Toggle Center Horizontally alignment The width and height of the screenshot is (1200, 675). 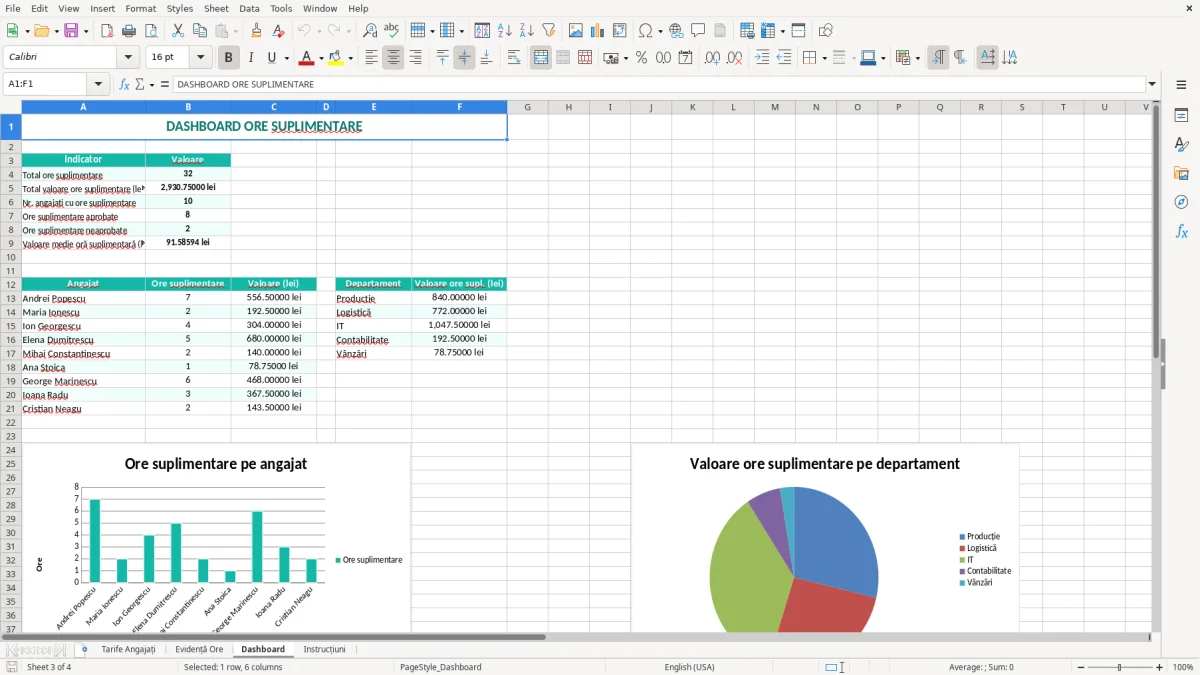(393, 58)
